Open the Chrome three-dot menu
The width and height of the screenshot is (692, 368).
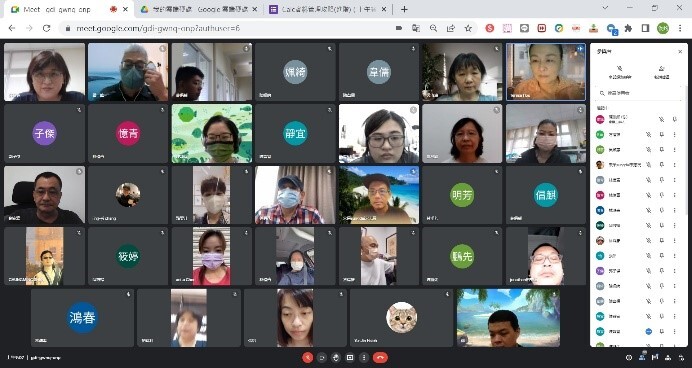(x=681, y=28)
